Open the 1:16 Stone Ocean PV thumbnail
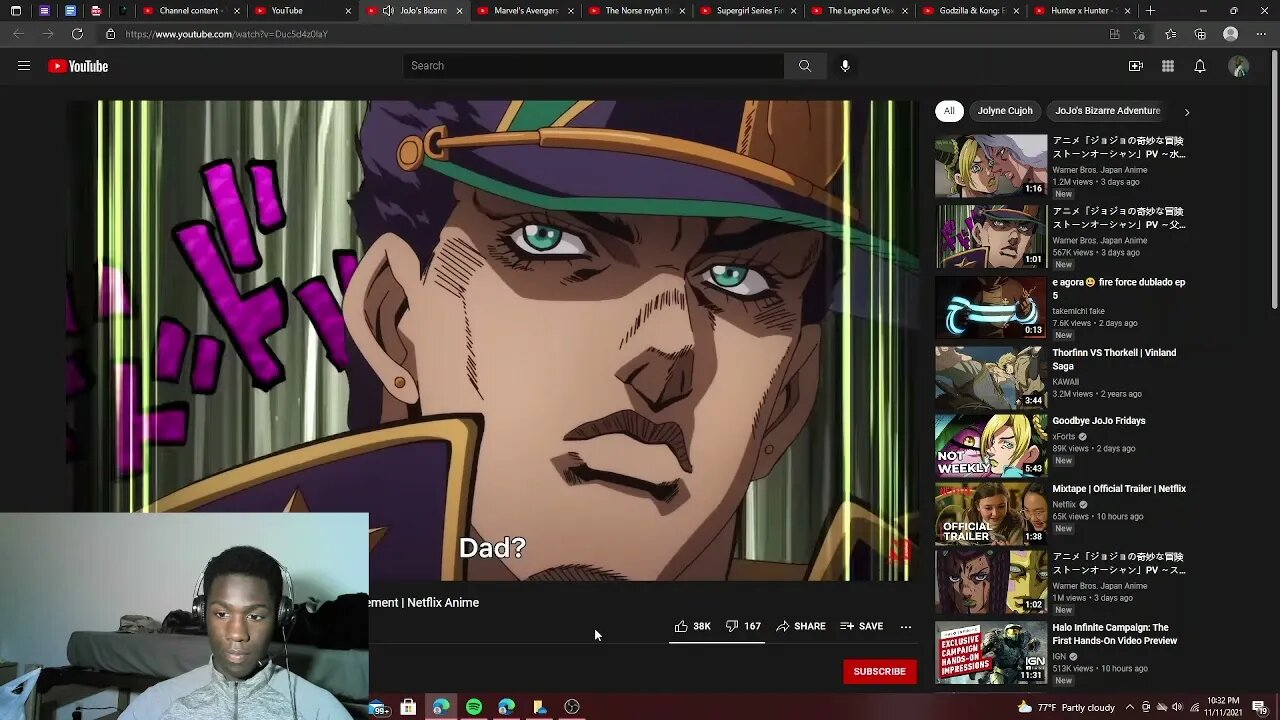The height and width of the screenshot is (720, 1280). click(991, 166)
